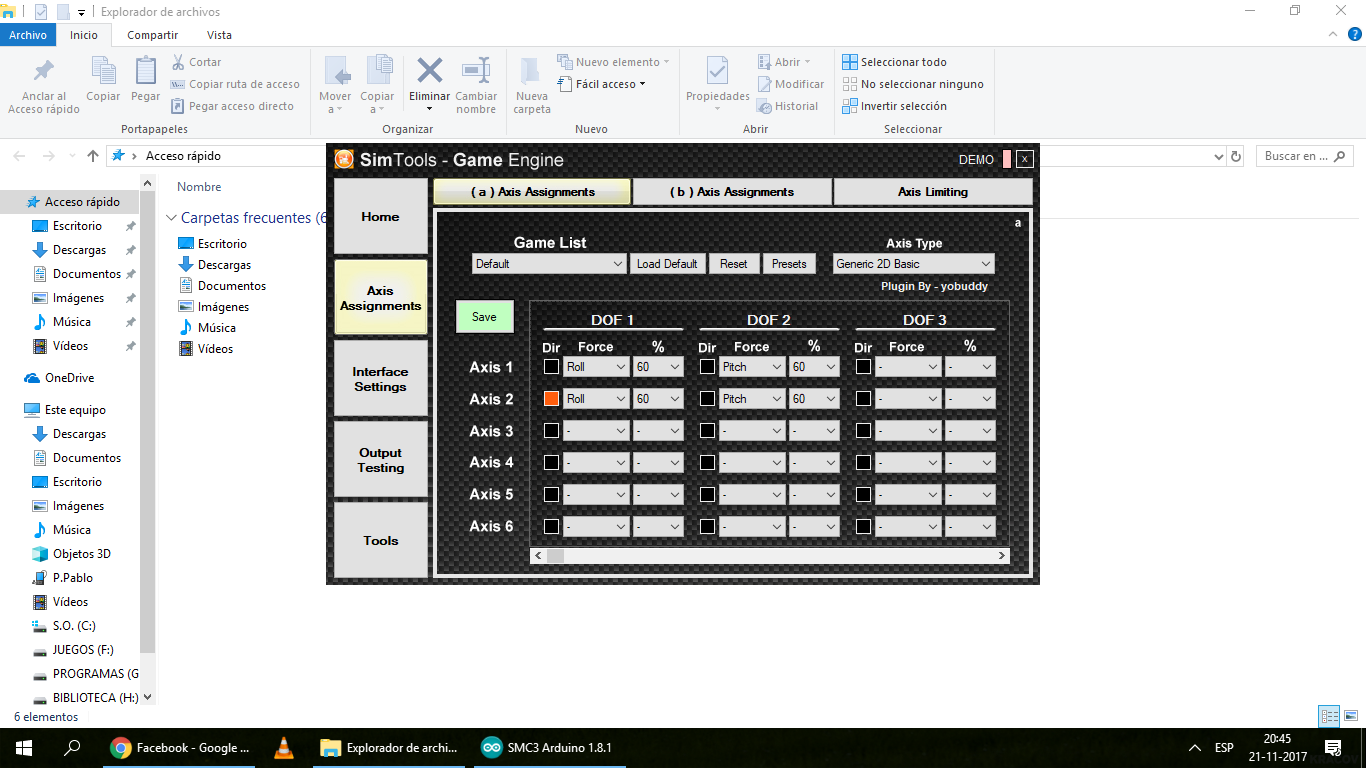The image size is (1366, 768).
Task: Open the SimTools Tools section
Action: point(380,540)
